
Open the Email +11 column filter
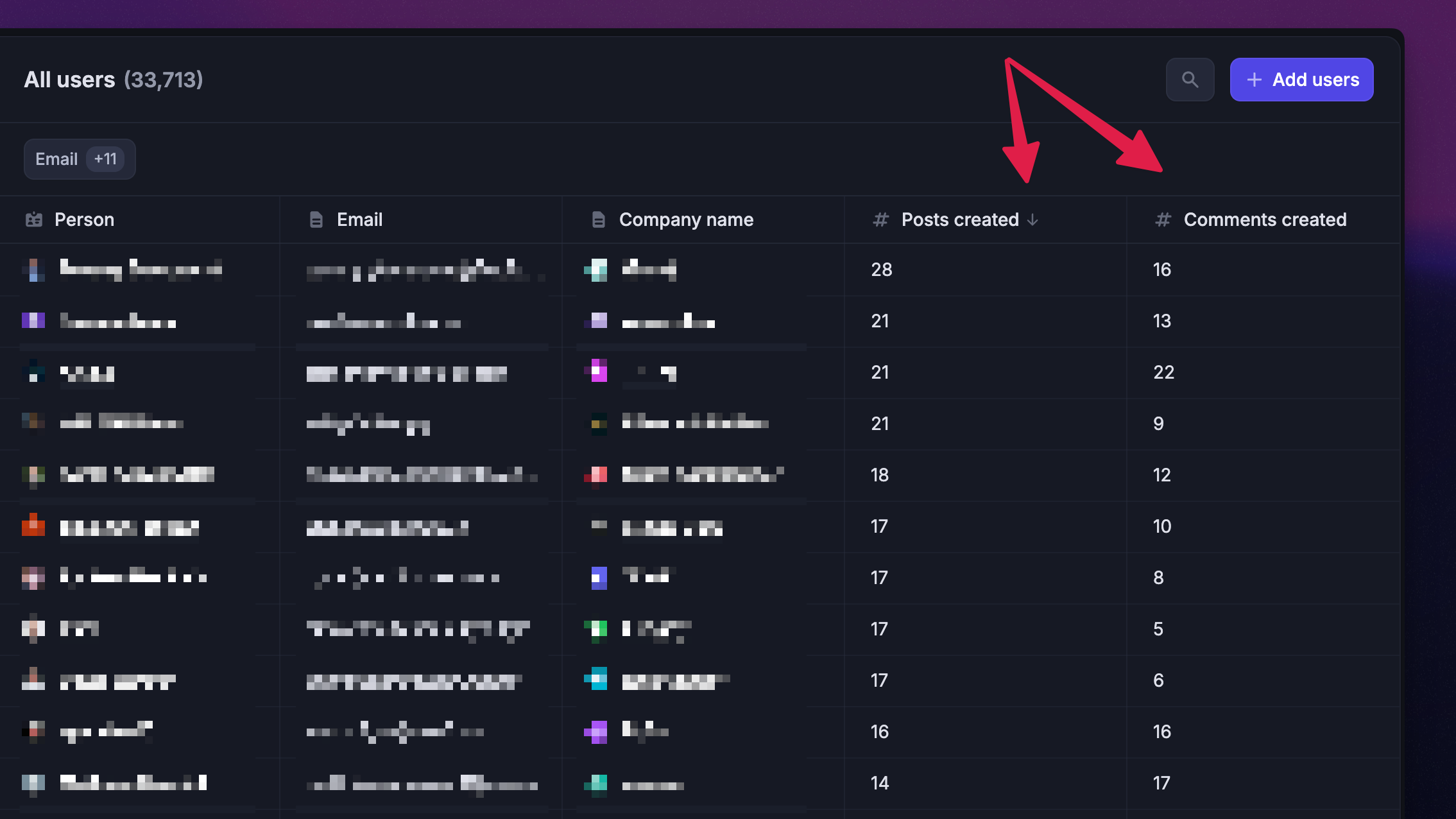click(x=56, y=159)
